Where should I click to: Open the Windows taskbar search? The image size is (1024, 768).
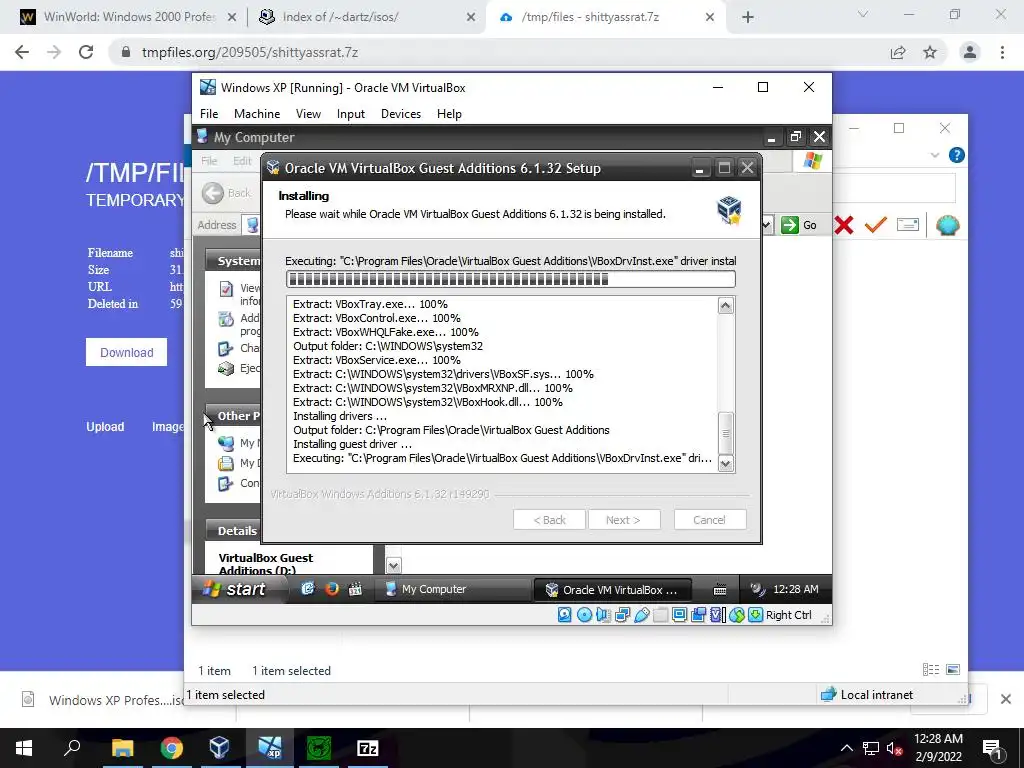pos(72,748)
